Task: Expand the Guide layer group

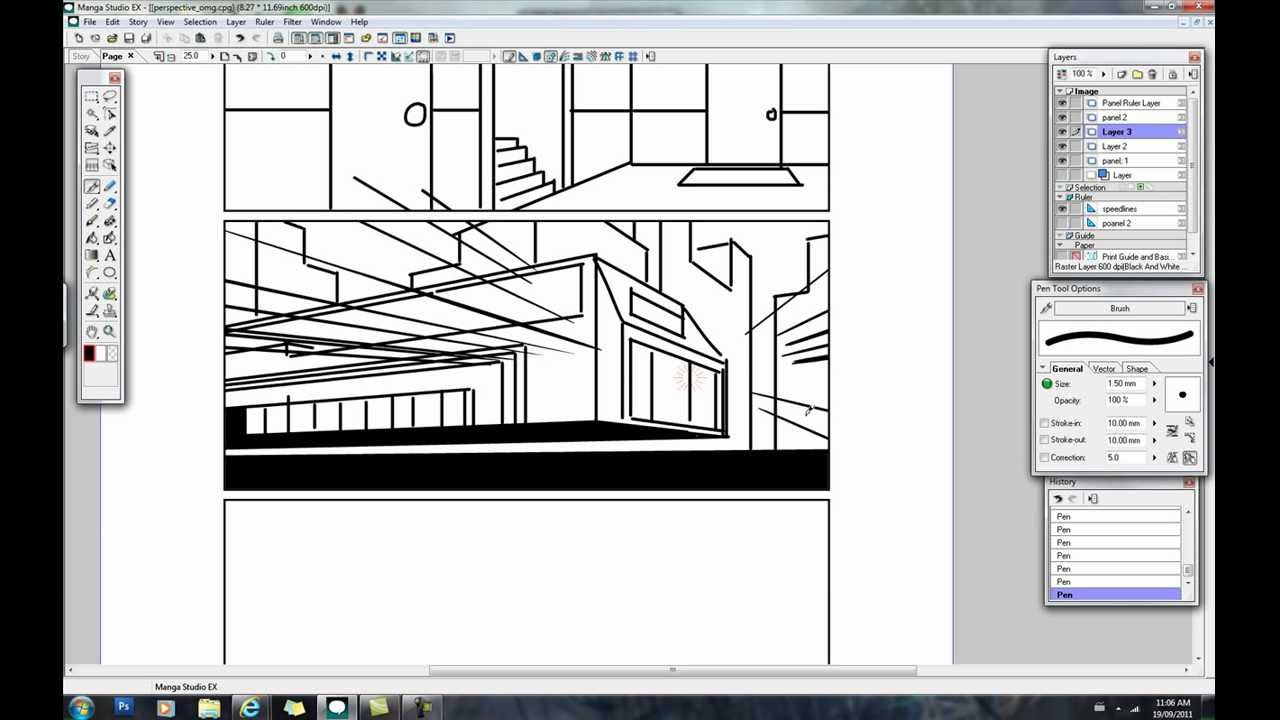Action: (1060, 235)
